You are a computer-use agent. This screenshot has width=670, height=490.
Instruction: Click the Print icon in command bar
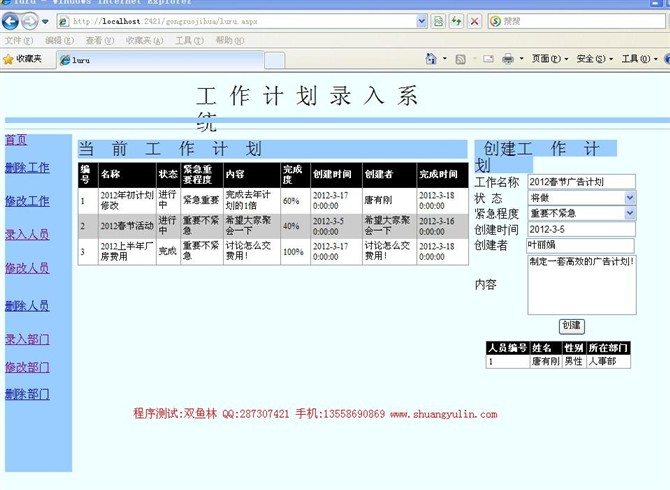click(507, 59)
